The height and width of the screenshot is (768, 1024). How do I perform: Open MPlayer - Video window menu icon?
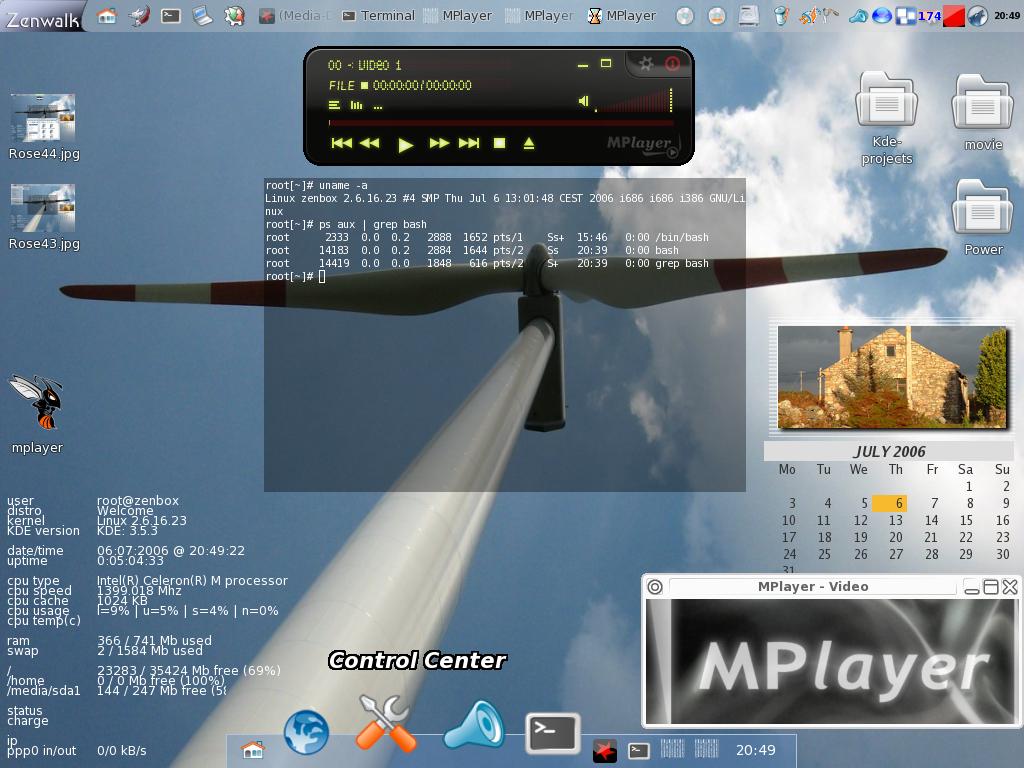654,586
